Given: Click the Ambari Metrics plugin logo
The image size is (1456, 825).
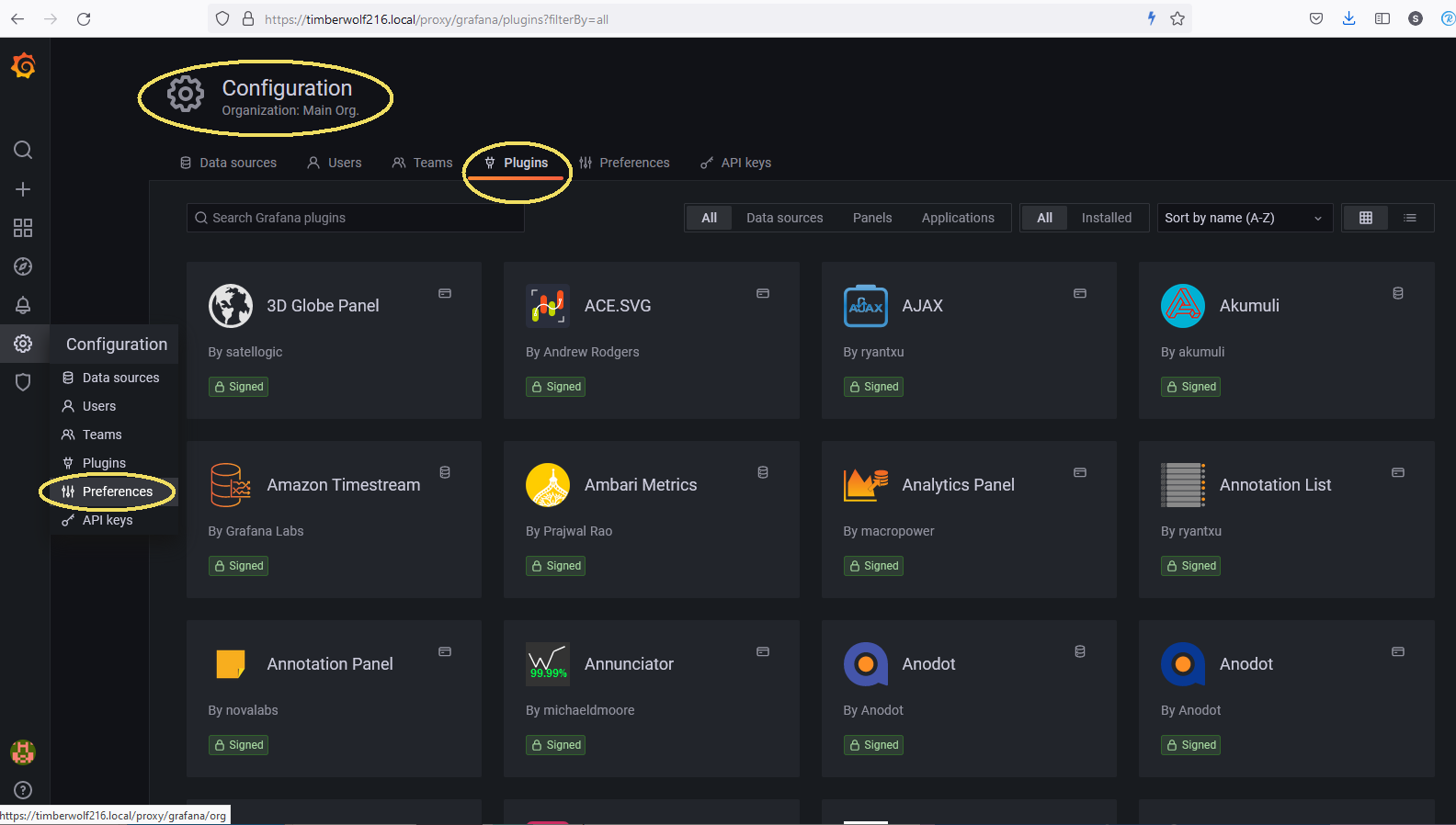Looking at the screenshot, I should 548,485.
